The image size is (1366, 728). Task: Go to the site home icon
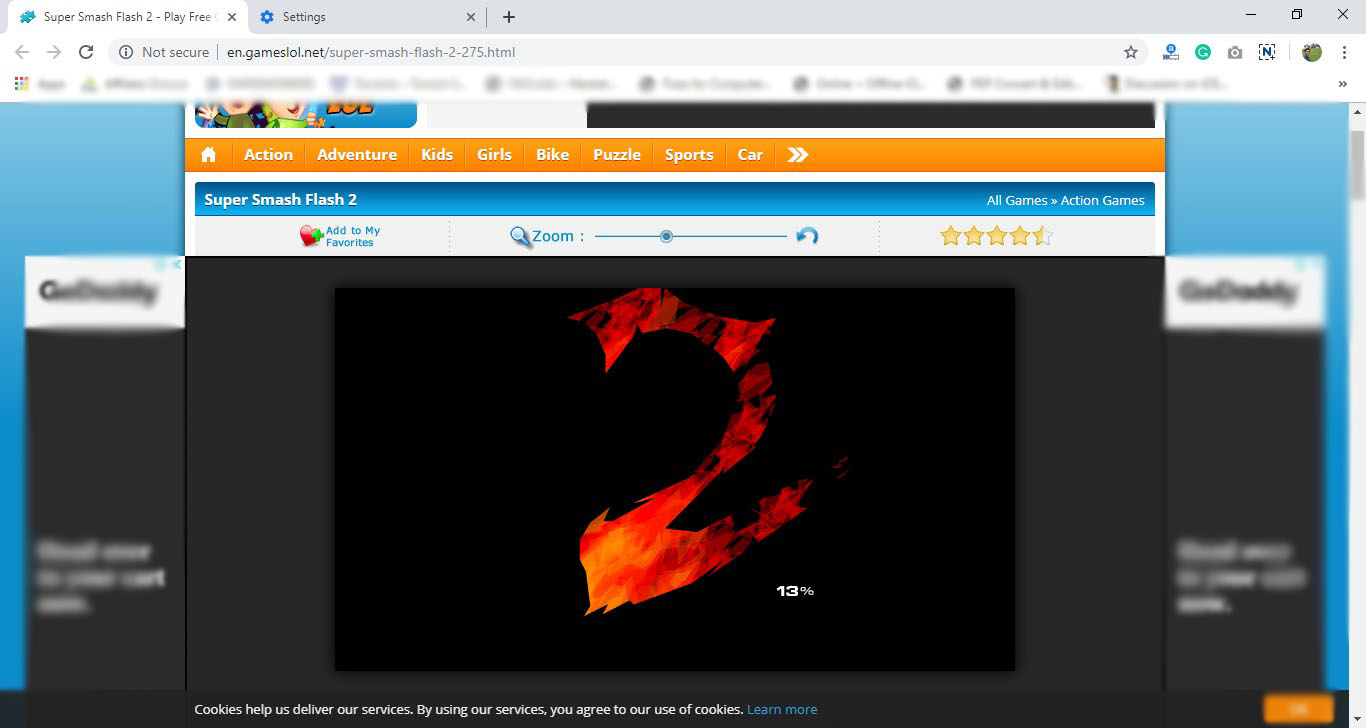(208, 154)
